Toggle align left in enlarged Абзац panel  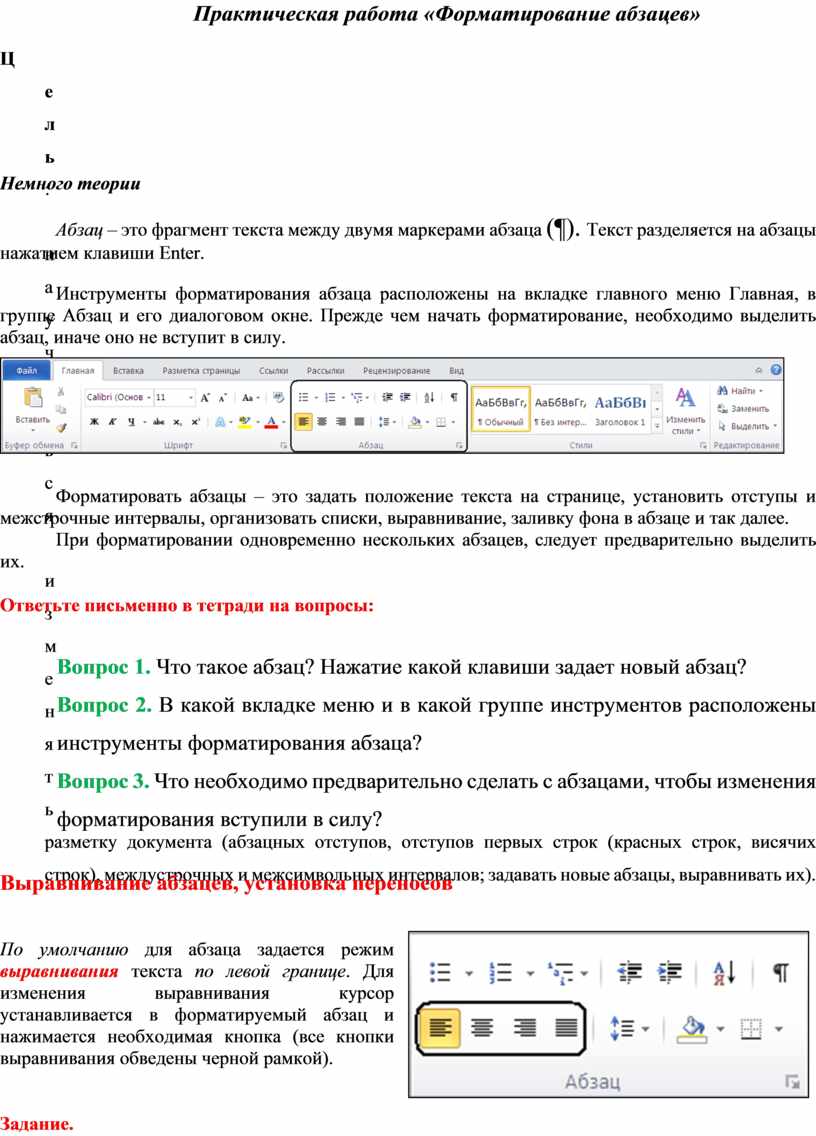tap(440, 1028)
